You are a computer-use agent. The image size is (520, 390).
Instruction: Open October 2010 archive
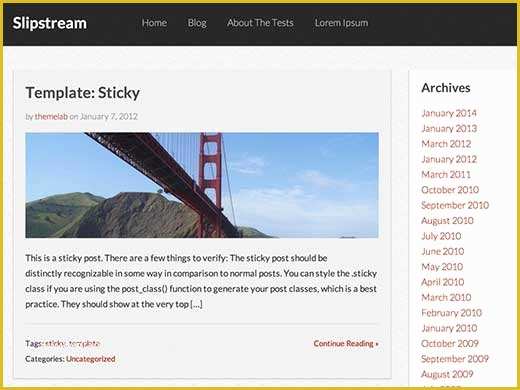[x=450, y=190]
